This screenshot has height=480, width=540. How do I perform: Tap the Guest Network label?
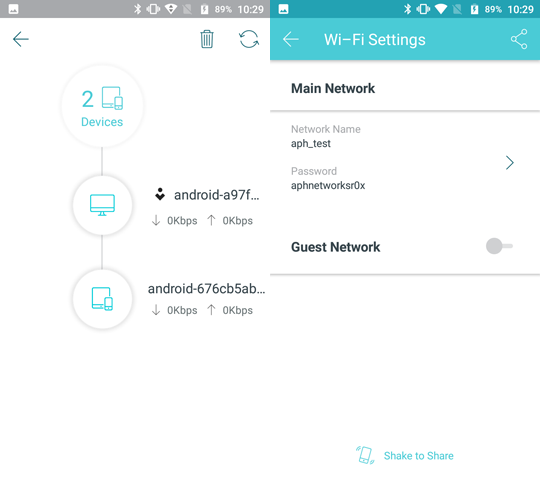coord(335,247)
